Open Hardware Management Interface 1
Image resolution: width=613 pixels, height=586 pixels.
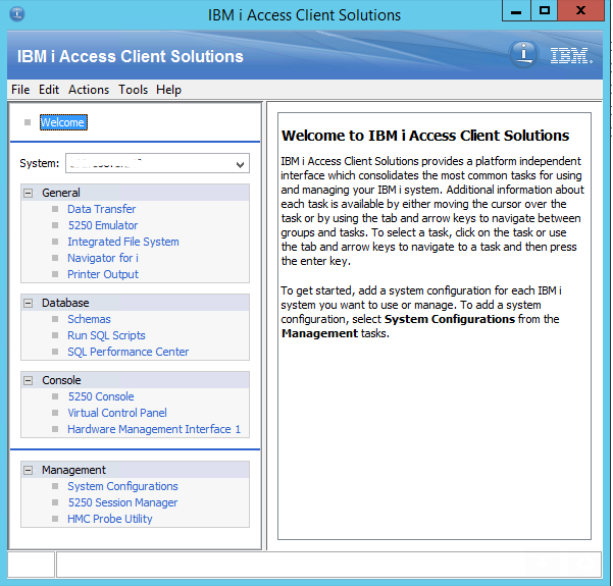(x=154, y=429)
